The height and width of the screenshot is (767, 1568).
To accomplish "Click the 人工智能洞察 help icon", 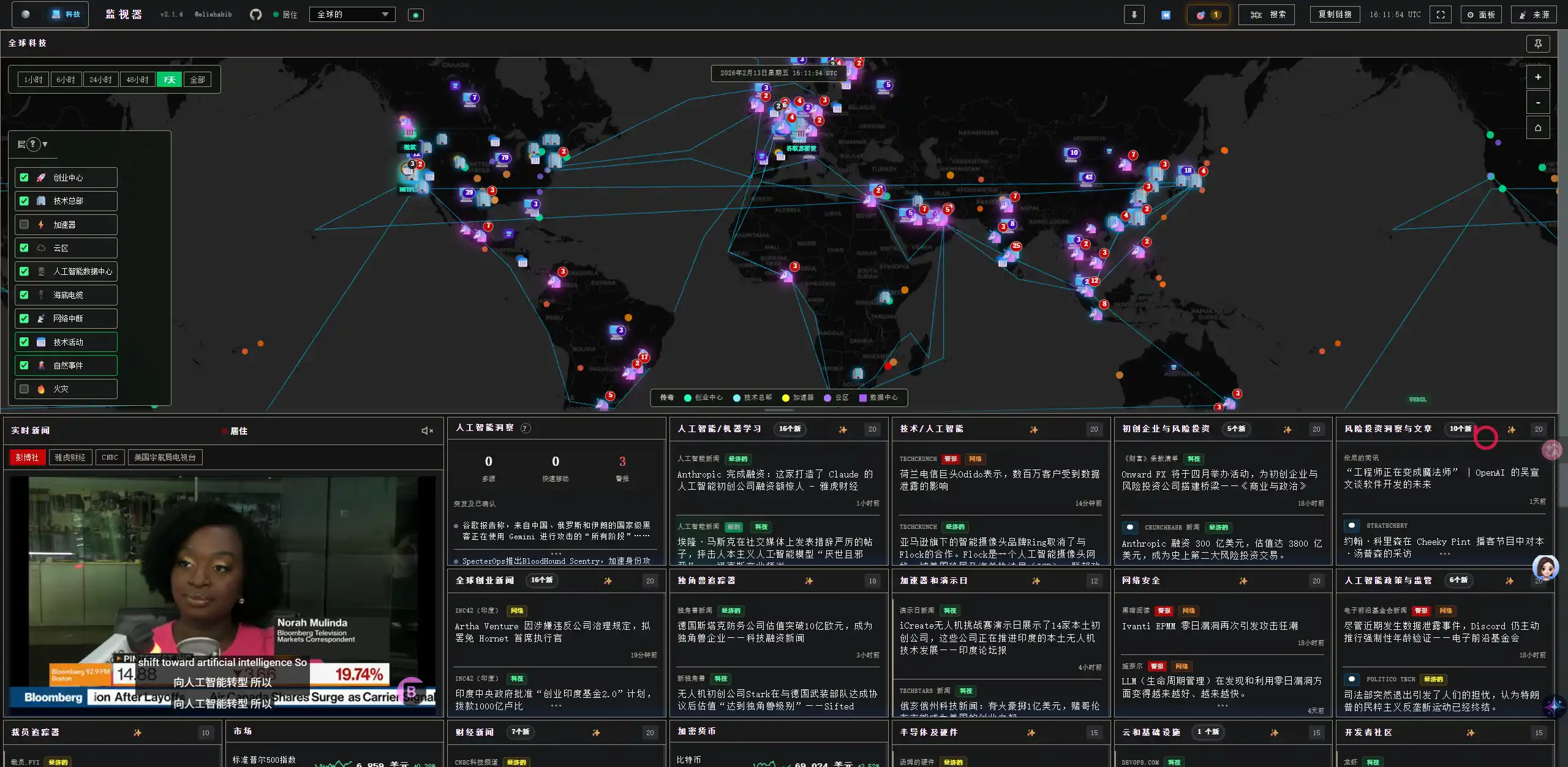I will tap(526, 428).
